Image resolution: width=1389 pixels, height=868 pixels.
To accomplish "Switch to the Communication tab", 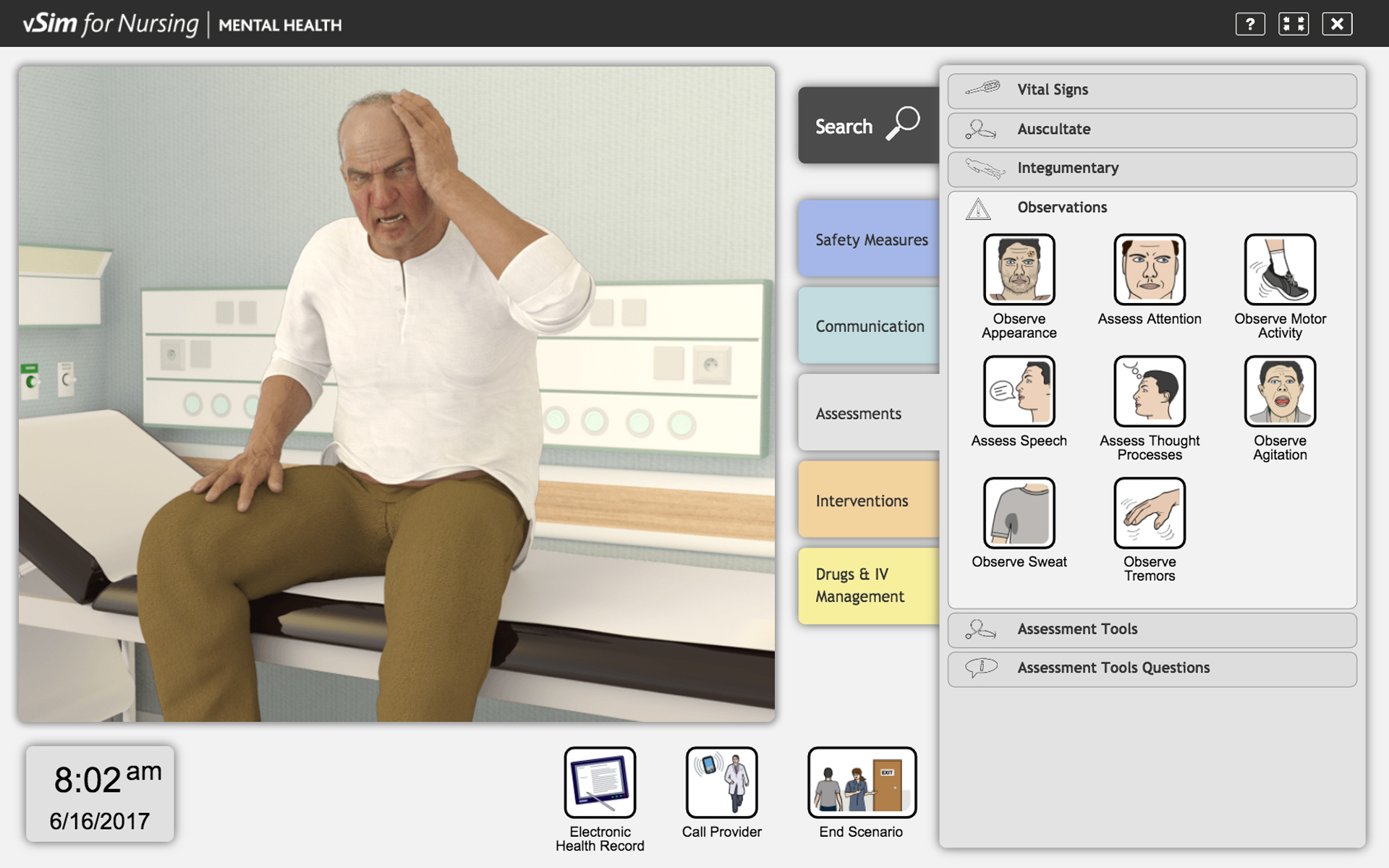I will [870, 326].
